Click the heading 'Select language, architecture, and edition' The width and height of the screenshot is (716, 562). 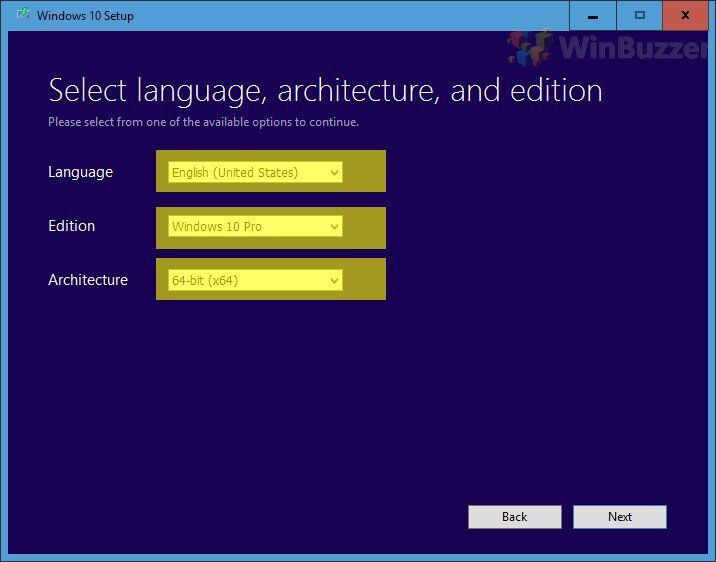325,90
